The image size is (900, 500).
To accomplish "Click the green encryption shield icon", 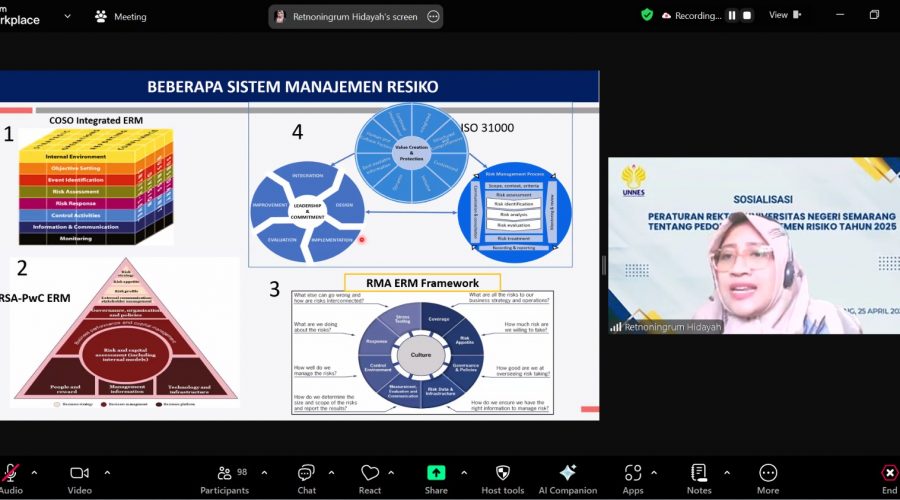I will (x=647, y=15).
